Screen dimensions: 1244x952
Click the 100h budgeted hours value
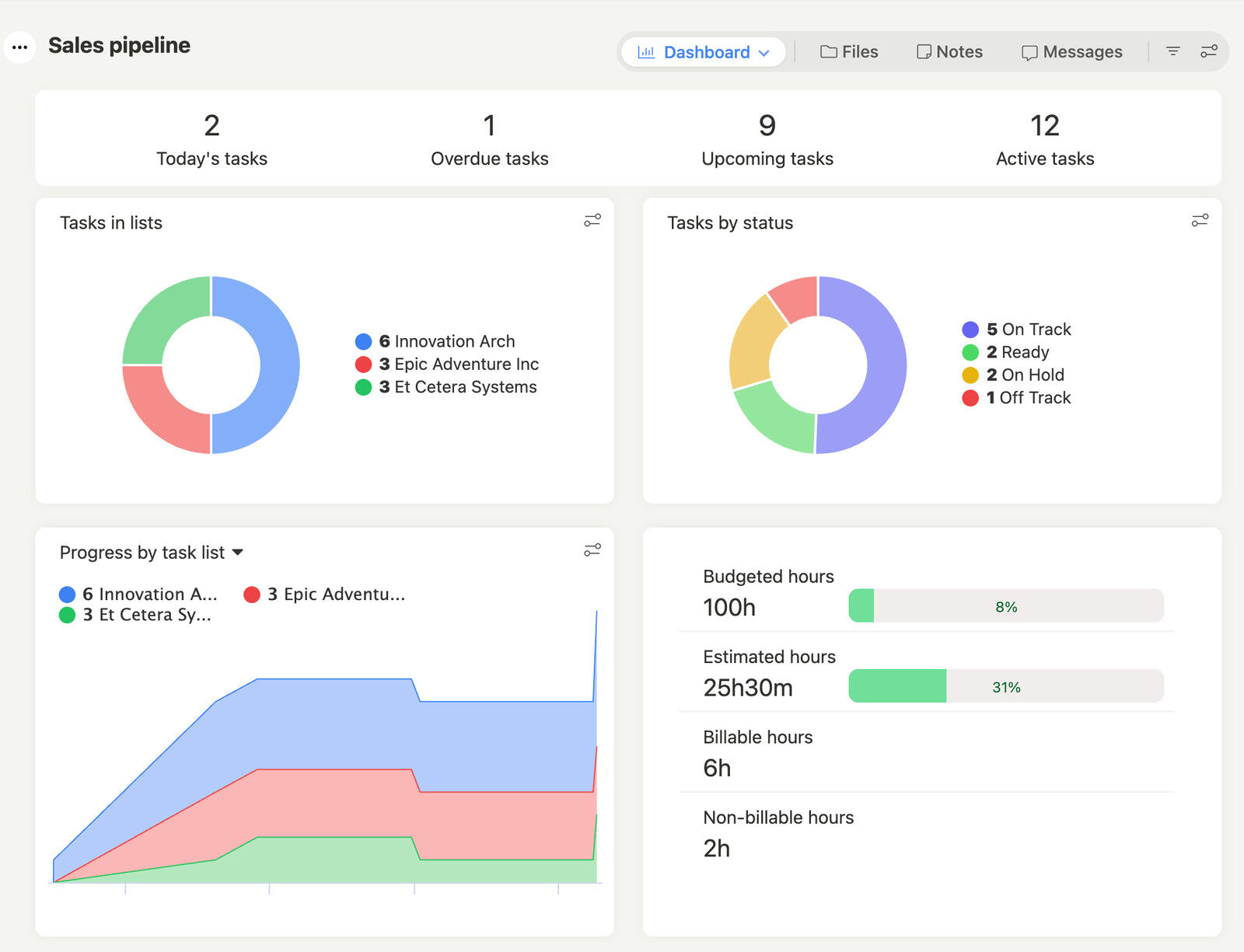pyautogui.click(x=729, y=608)
